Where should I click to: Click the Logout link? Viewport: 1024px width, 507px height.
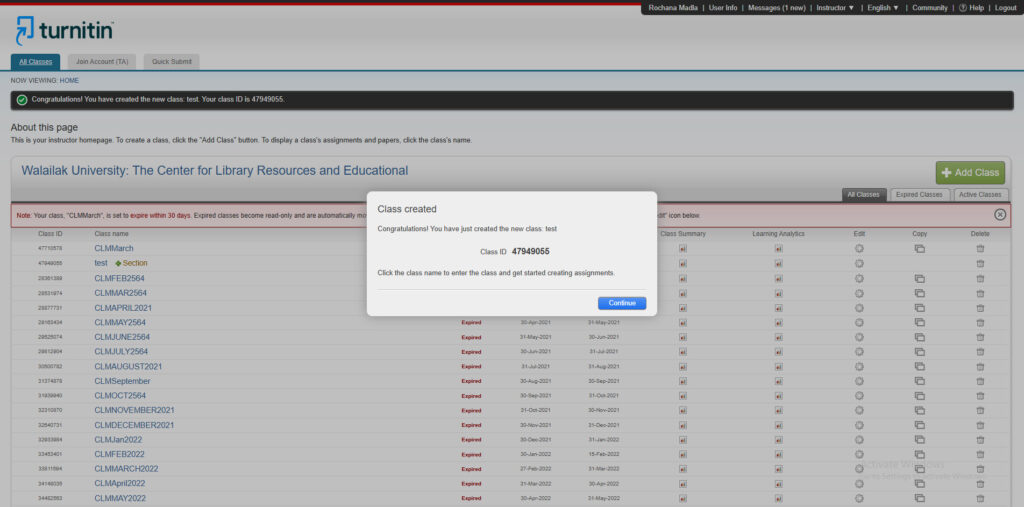1006,8
